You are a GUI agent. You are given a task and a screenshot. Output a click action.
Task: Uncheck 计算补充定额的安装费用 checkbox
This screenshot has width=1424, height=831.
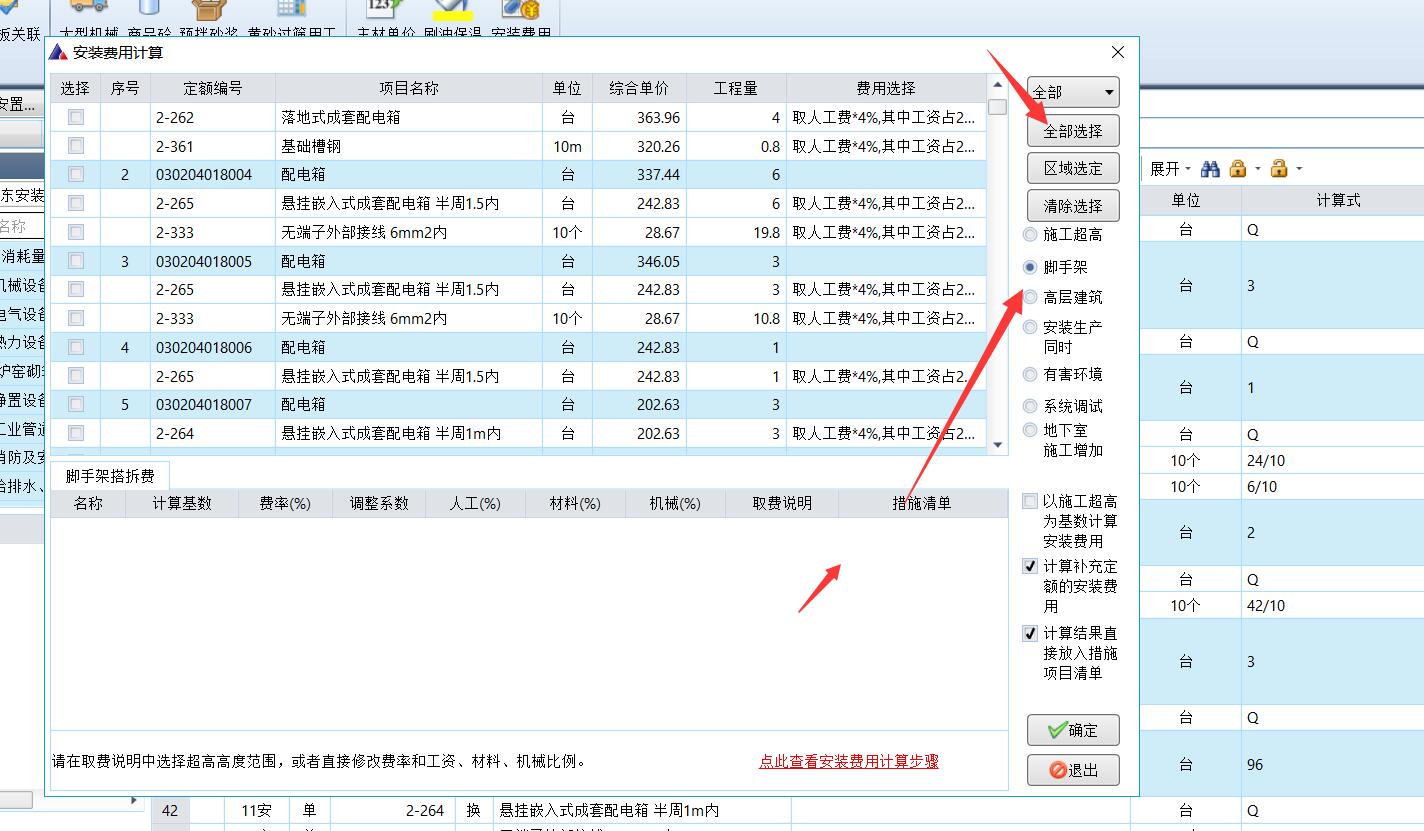pos(1030,566)
